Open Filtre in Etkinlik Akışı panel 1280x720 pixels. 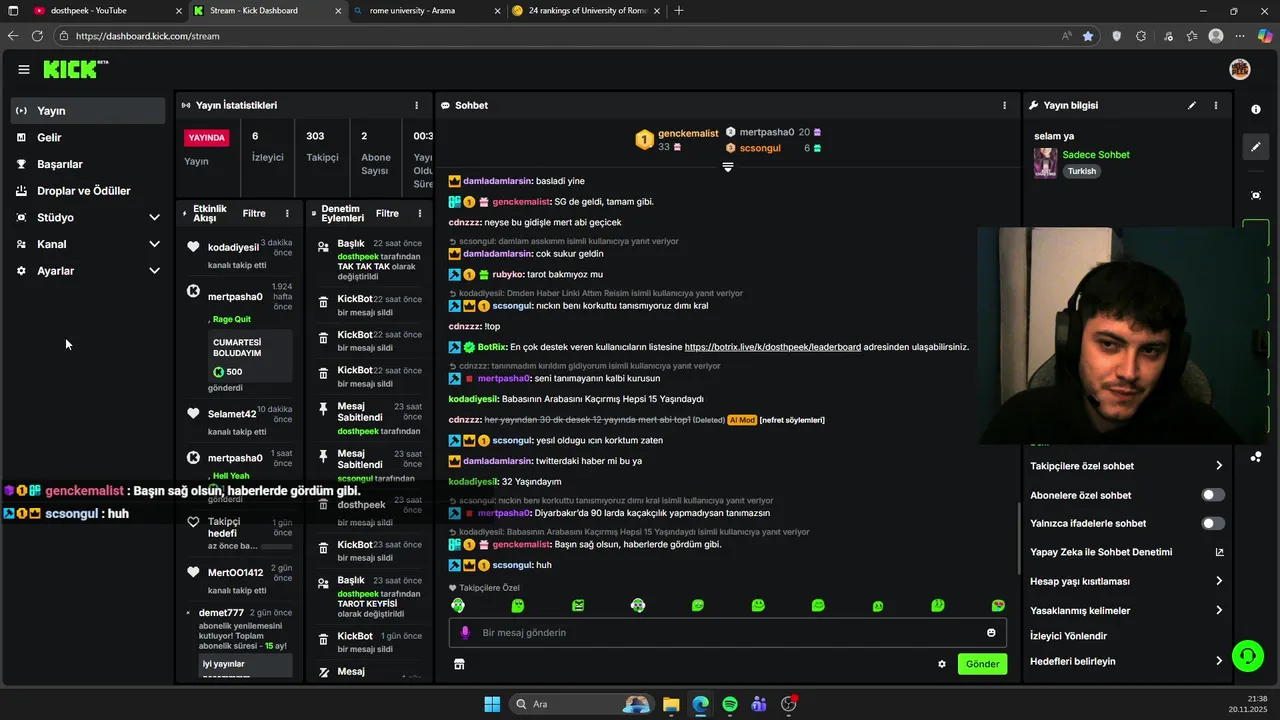254,213
